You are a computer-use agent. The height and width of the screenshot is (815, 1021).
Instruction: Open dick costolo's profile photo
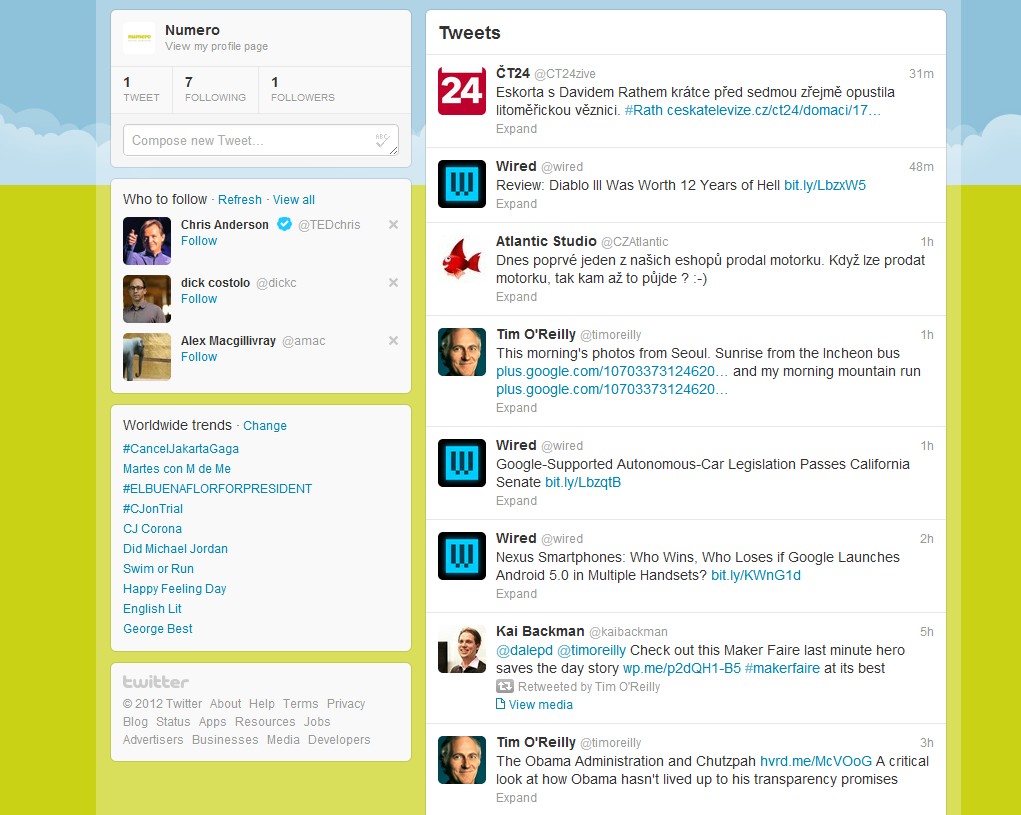tap(147, 299)
